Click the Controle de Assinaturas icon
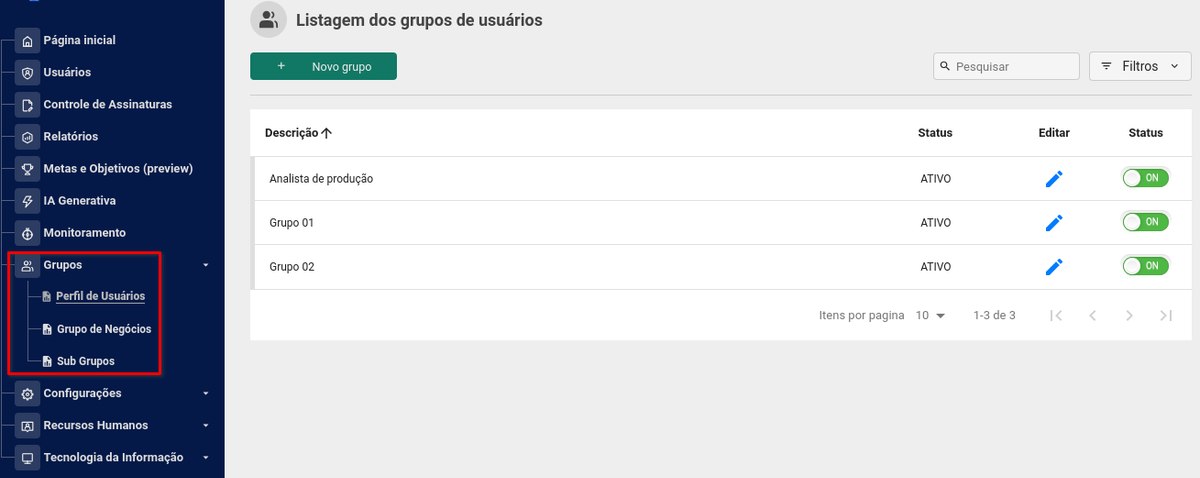Image resolution: width=1200 pixels, height=478 pixels. (28, 105)
